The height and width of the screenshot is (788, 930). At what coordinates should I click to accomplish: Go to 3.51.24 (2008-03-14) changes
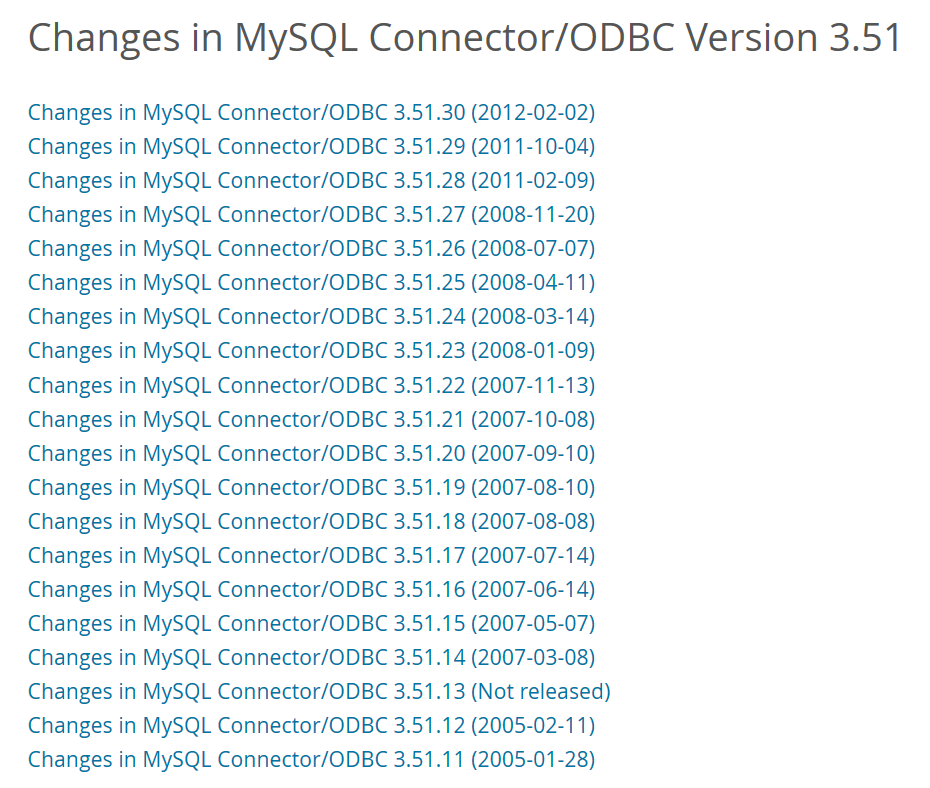click(311, 317)
